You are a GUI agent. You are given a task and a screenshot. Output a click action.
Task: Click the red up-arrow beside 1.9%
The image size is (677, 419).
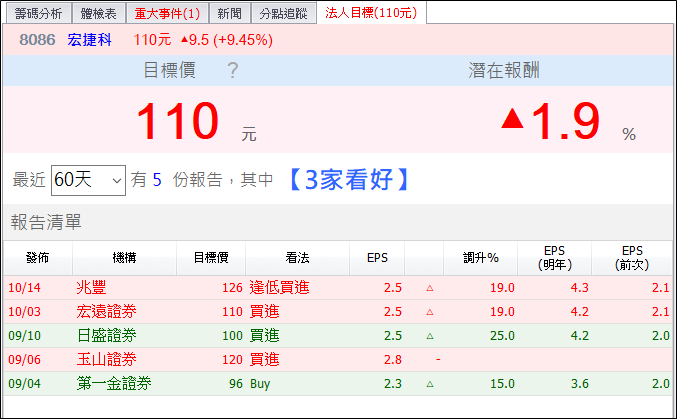(512, 118)
